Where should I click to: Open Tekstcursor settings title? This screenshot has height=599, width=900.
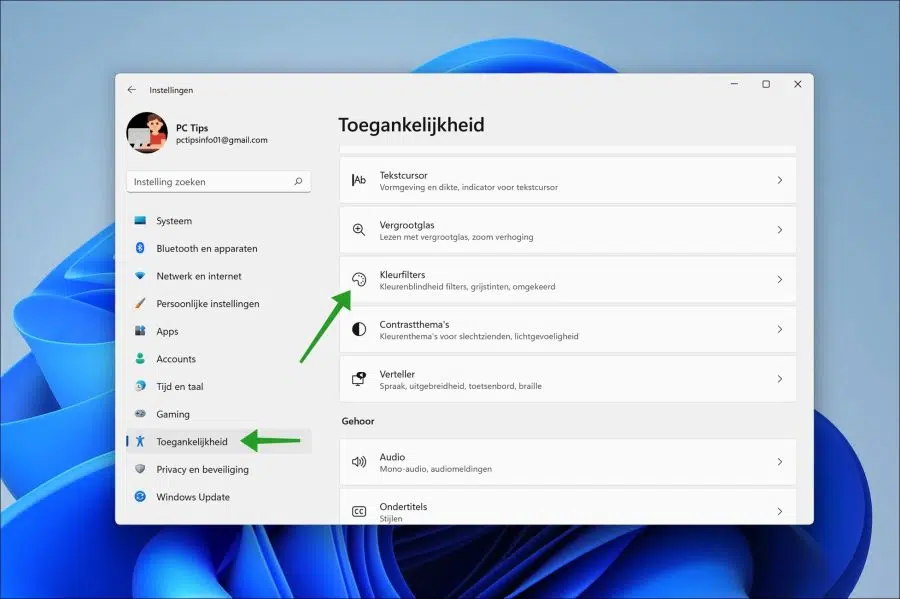(x=403, y=175)
